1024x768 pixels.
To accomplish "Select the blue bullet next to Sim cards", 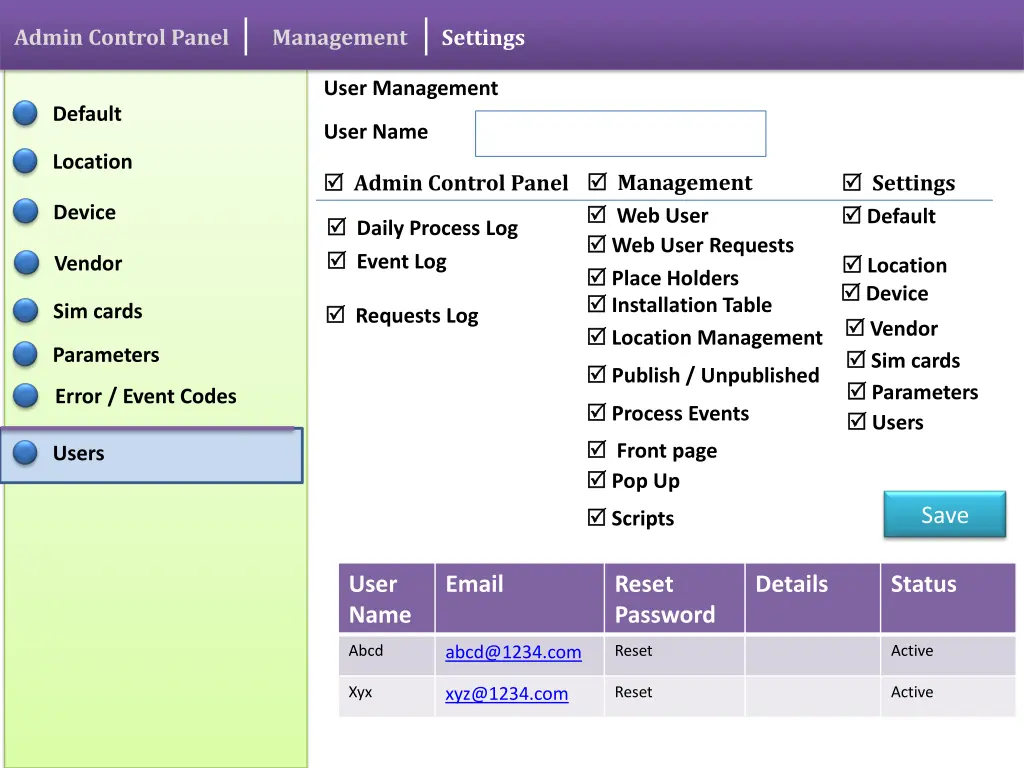I will (26, 311).
